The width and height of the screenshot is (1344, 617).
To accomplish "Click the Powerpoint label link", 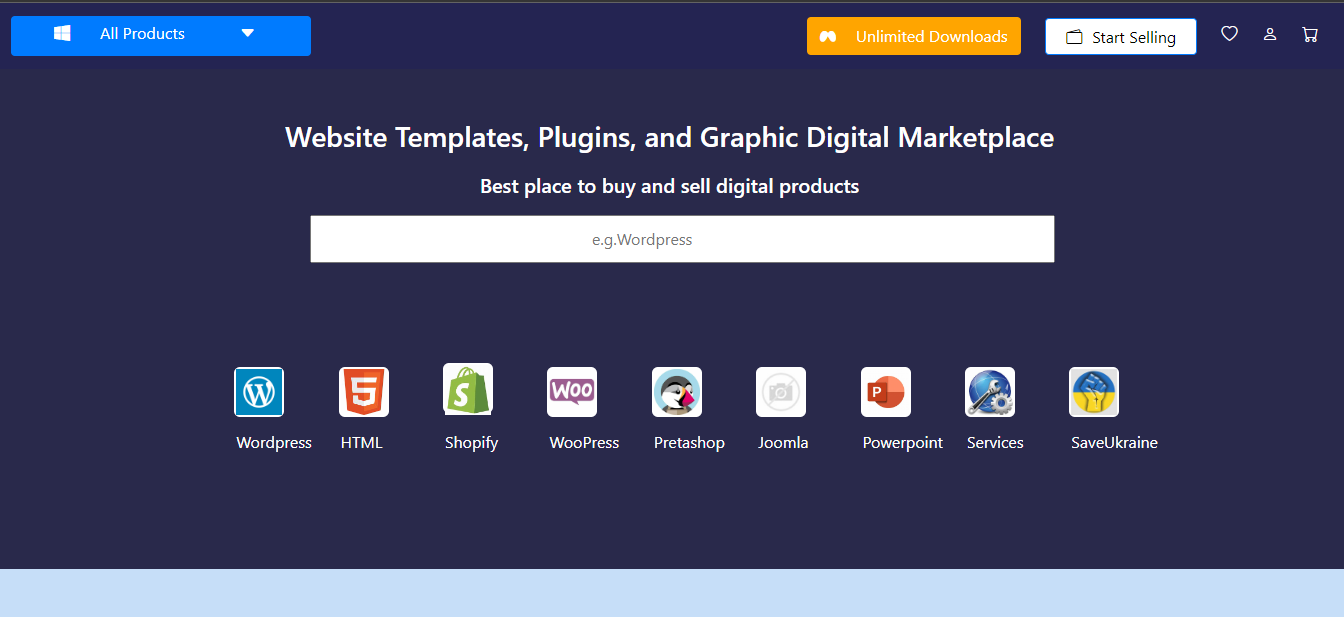I will pos(902,443).
